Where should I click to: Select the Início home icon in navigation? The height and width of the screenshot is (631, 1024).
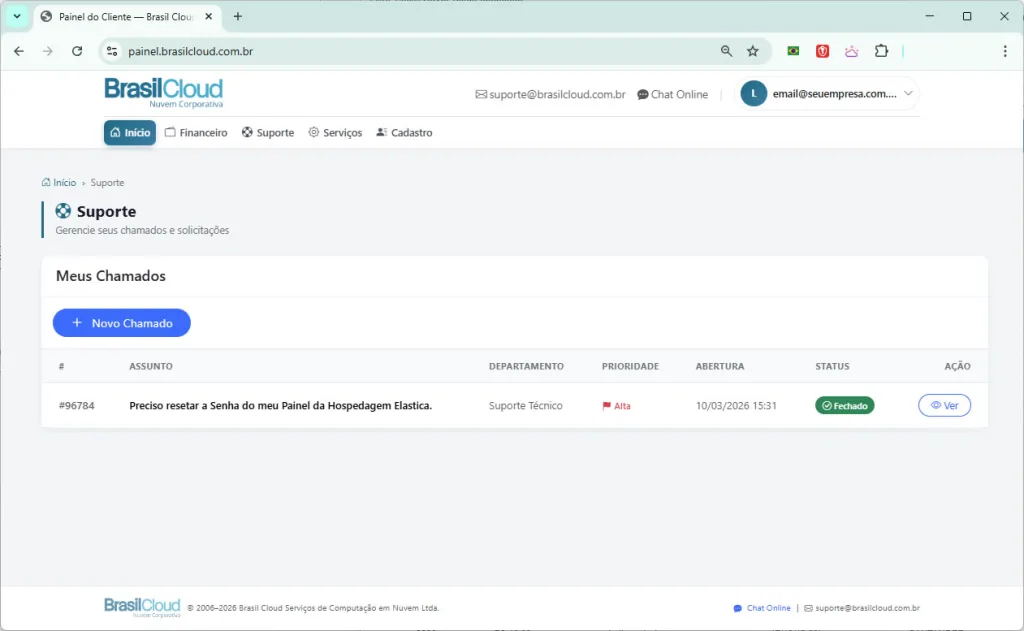pos(117,131)
